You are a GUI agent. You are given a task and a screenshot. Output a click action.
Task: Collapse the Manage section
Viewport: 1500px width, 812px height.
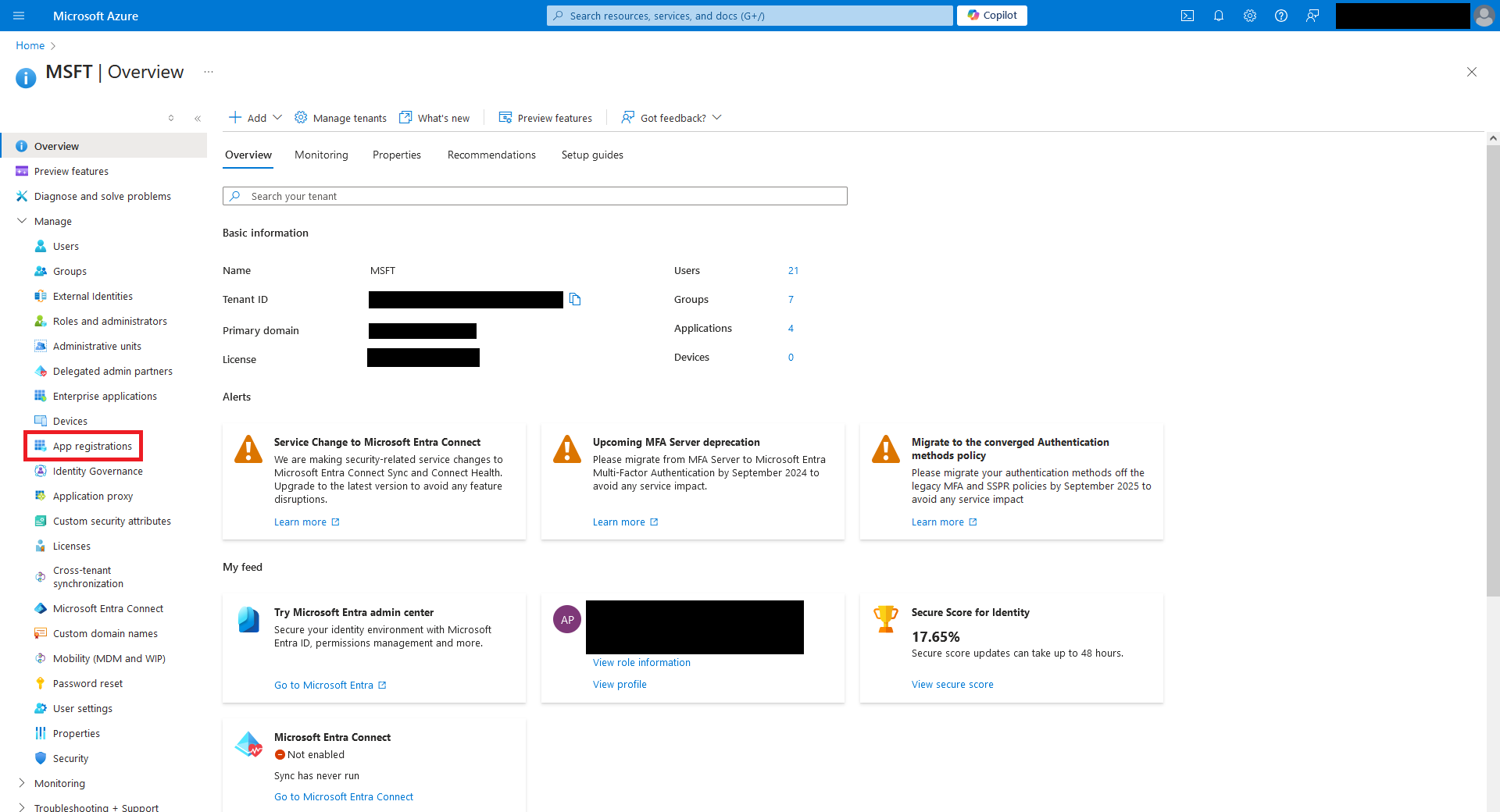(22, 222)
